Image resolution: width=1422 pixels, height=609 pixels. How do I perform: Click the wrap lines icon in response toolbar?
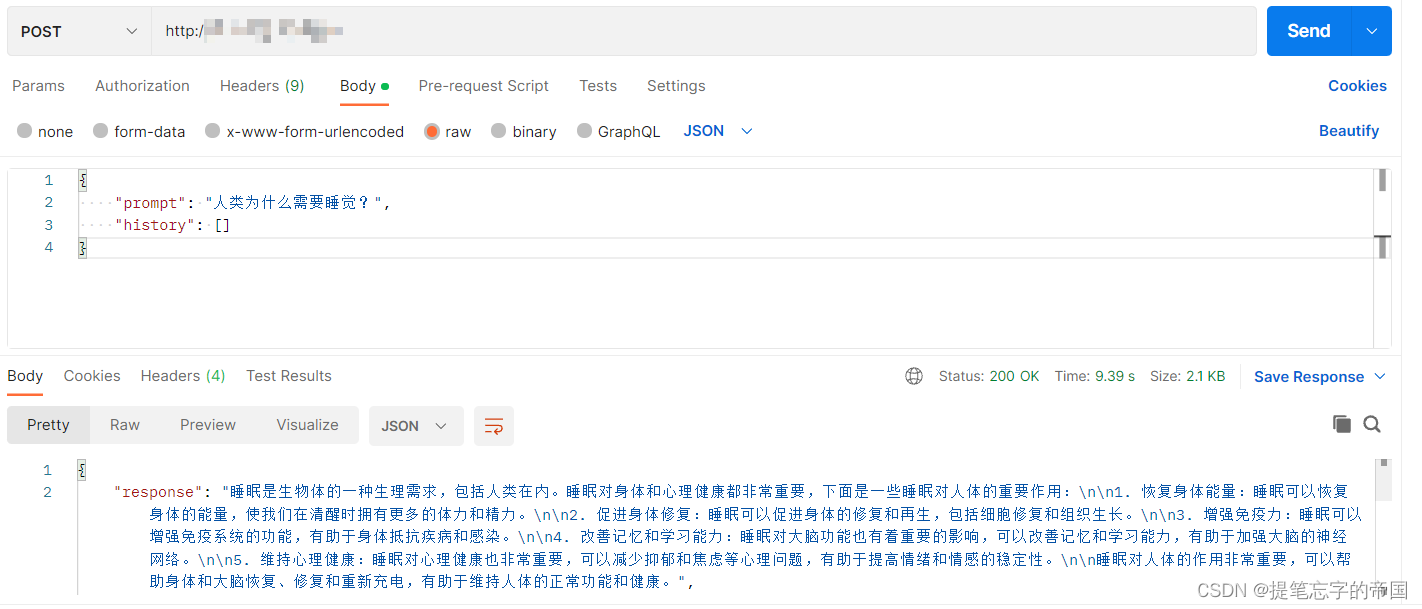494,426
